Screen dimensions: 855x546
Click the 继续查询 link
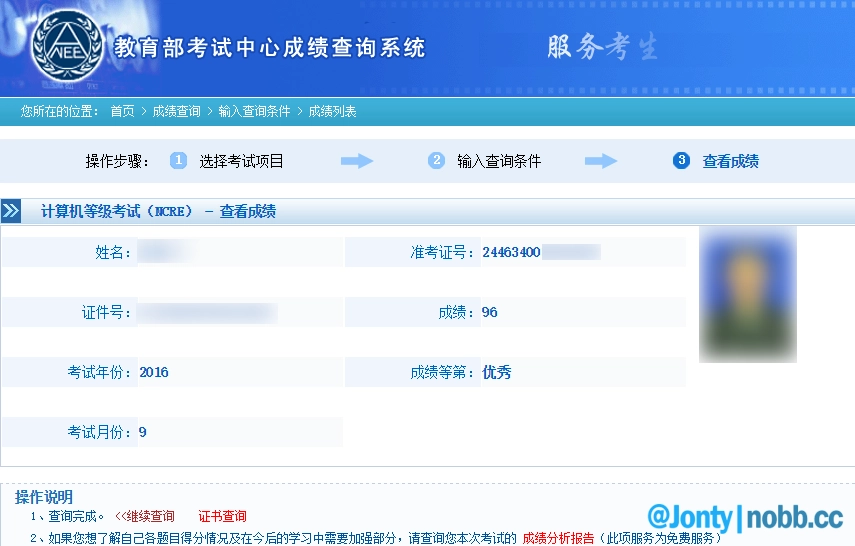[x=148, y=517]
